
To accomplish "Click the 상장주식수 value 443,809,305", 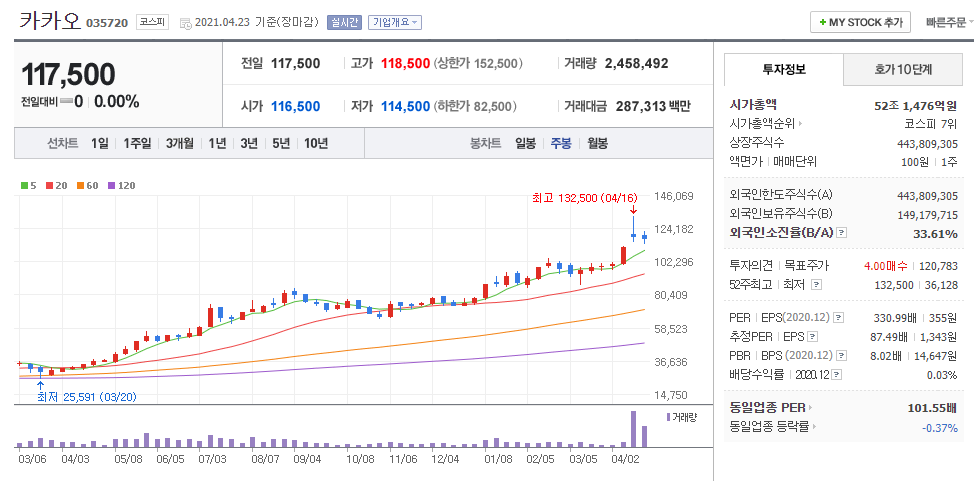I will click(927, 143).
